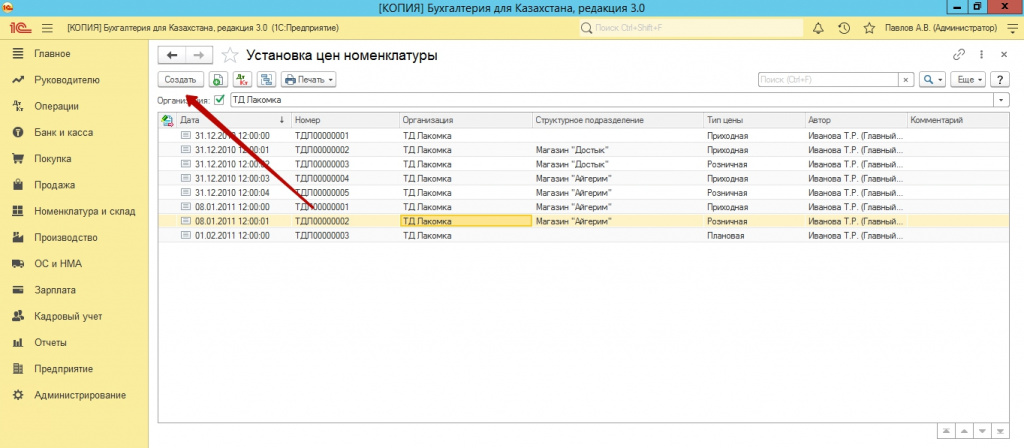Open favorites star in top bar

pyautogui.click(x=869, y=28)
